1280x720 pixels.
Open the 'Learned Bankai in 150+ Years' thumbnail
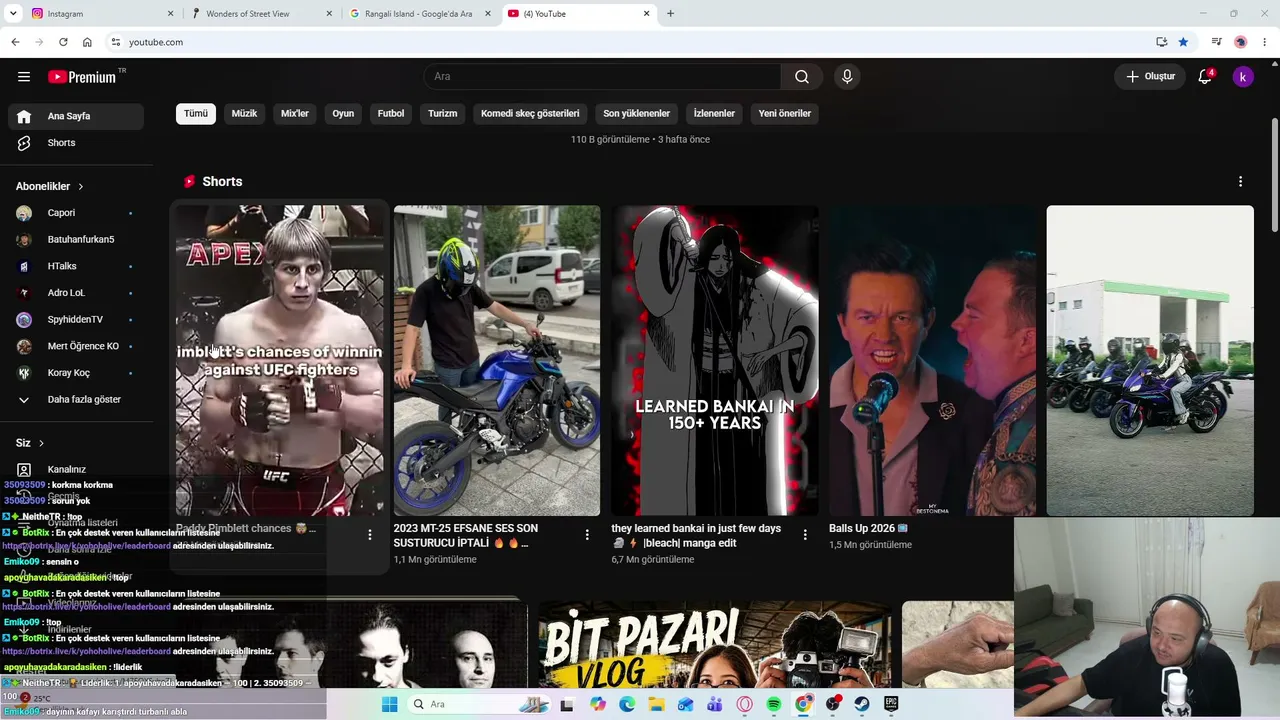715,361
